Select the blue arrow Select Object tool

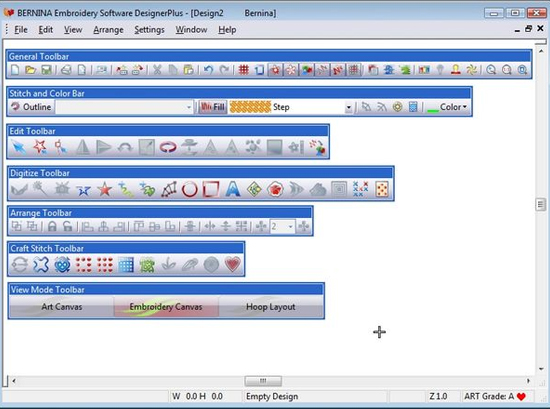(19, 147)
